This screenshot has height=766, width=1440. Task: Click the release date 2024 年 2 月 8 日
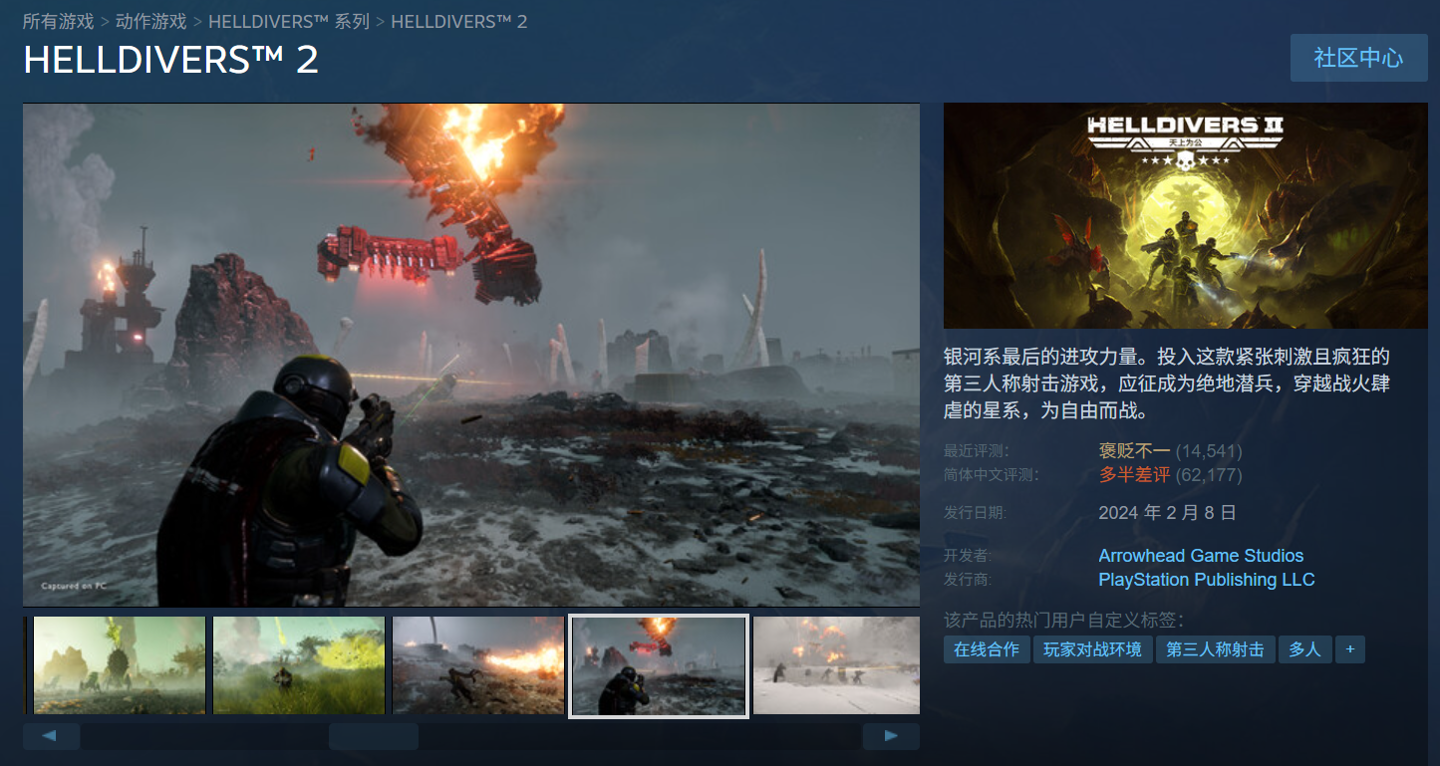tap(1168, 513)
